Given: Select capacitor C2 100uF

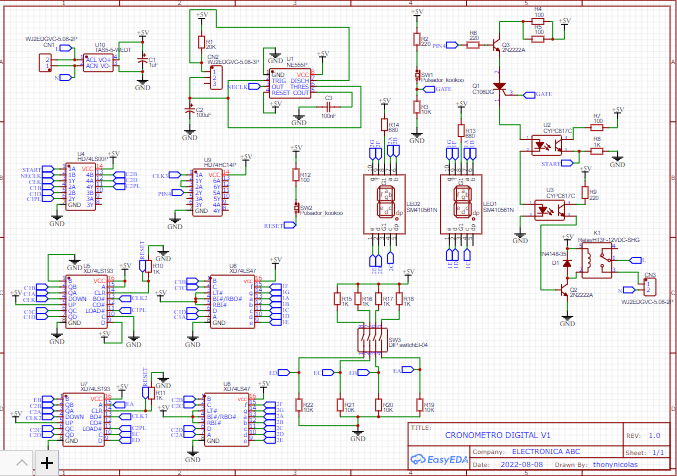Looking at the screenshot, I should point(189,109).
